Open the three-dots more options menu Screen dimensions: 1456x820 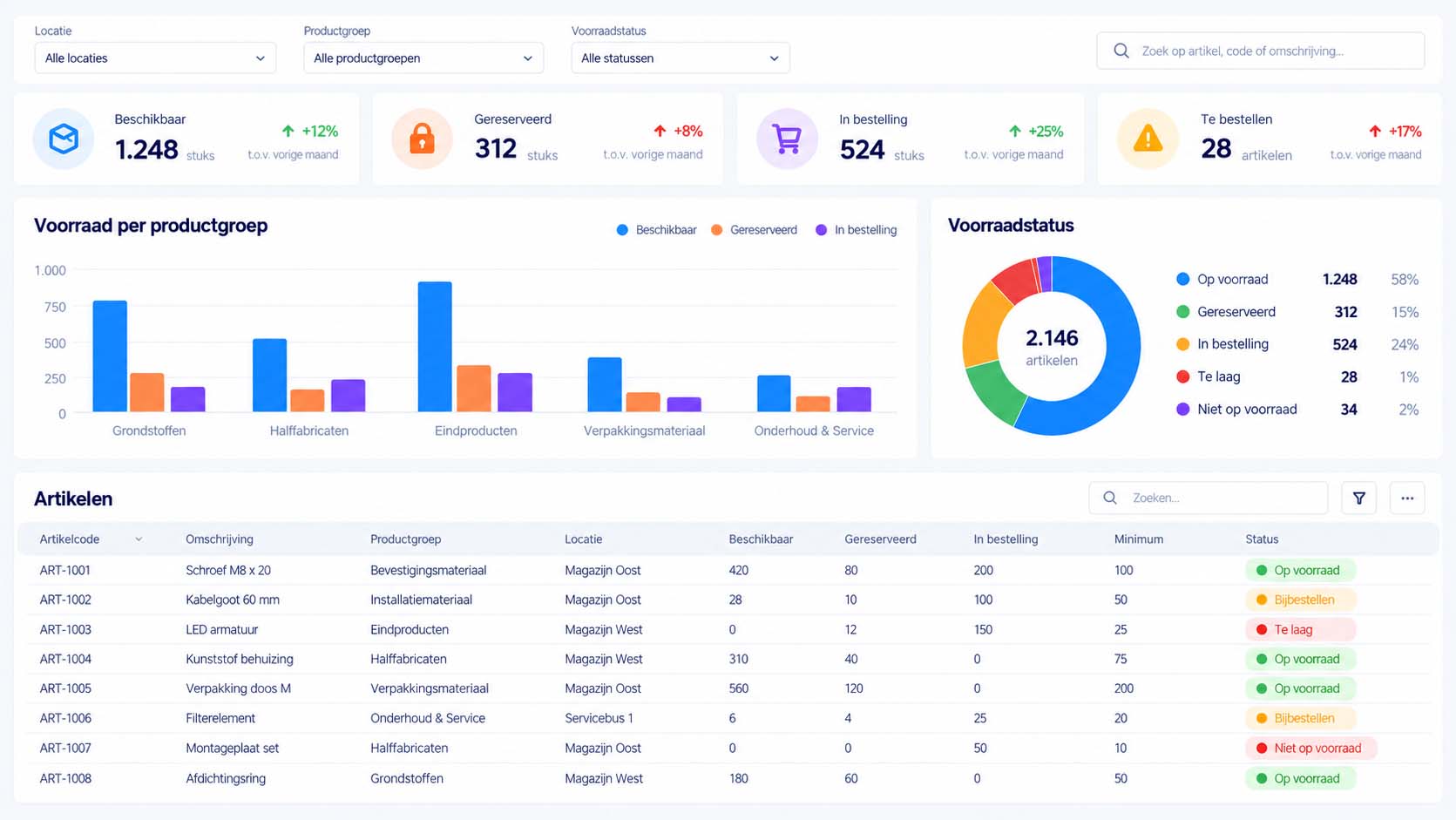point(1407,498)
